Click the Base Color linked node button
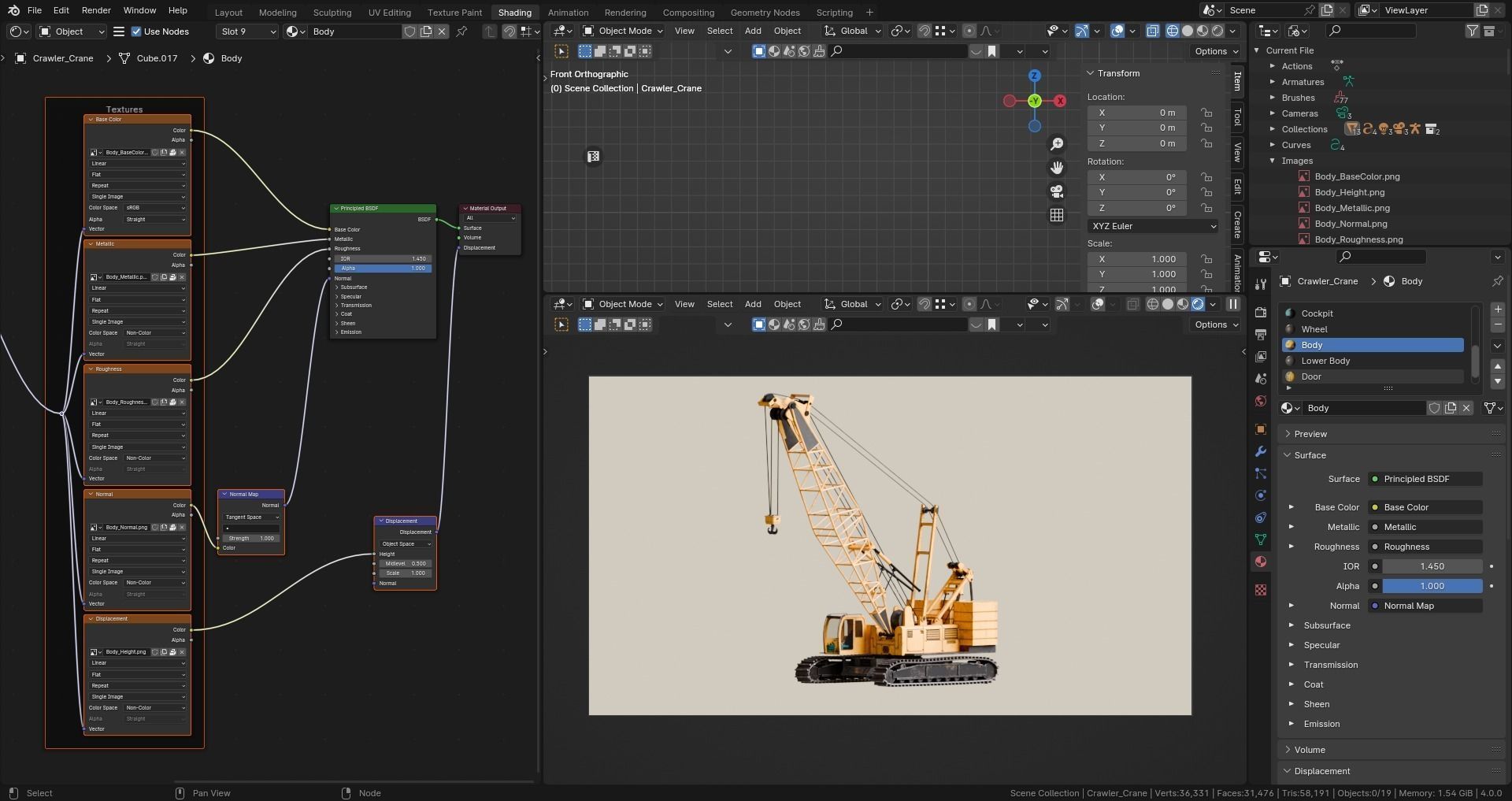 (x=1425, y=507)
